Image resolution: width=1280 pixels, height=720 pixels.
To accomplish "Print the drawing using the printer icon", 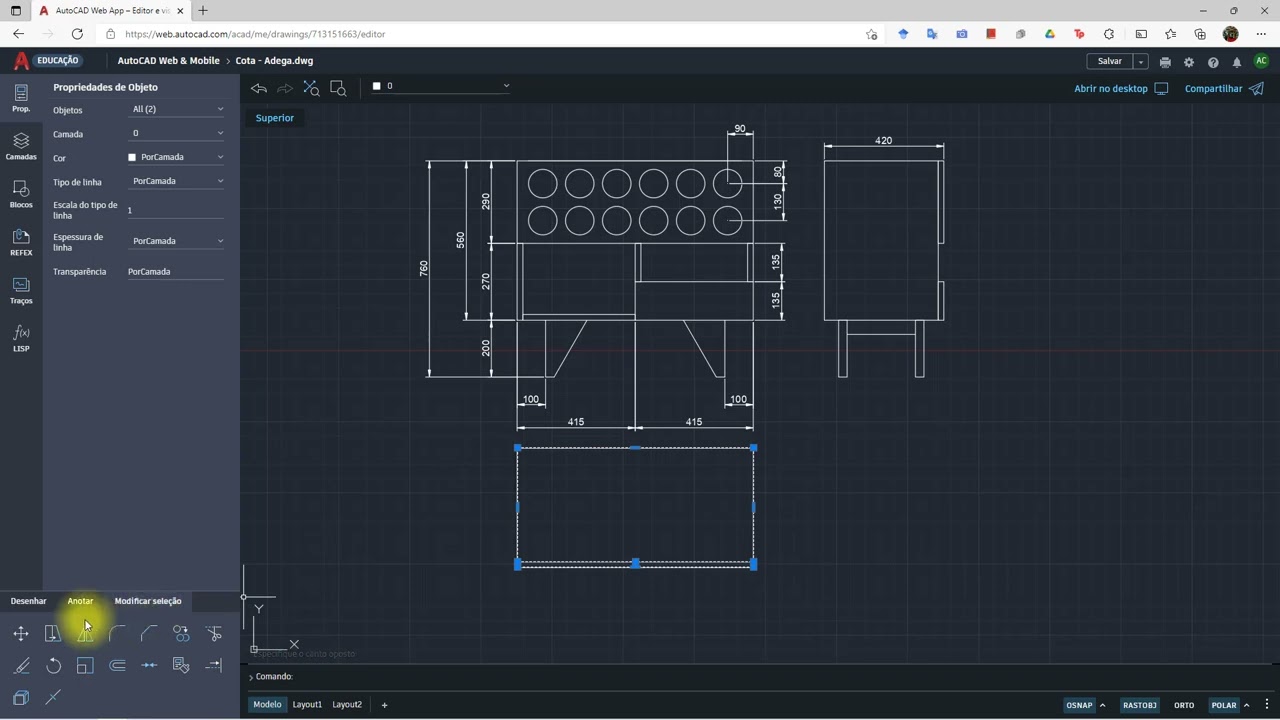I will pyautogui.click(x=1165, y=62).
